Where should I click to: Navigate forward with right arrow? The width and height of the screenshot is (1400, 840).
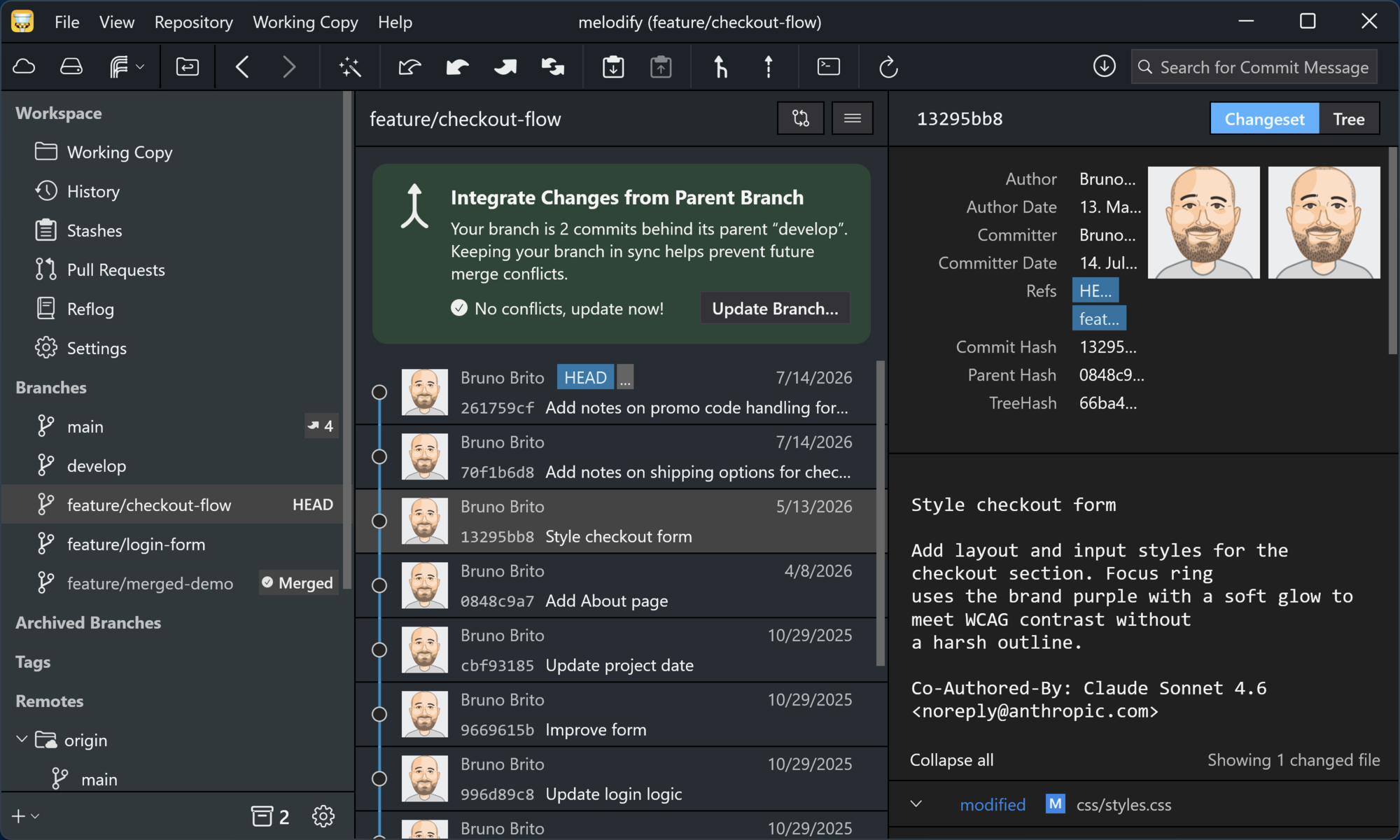(289, 66)
